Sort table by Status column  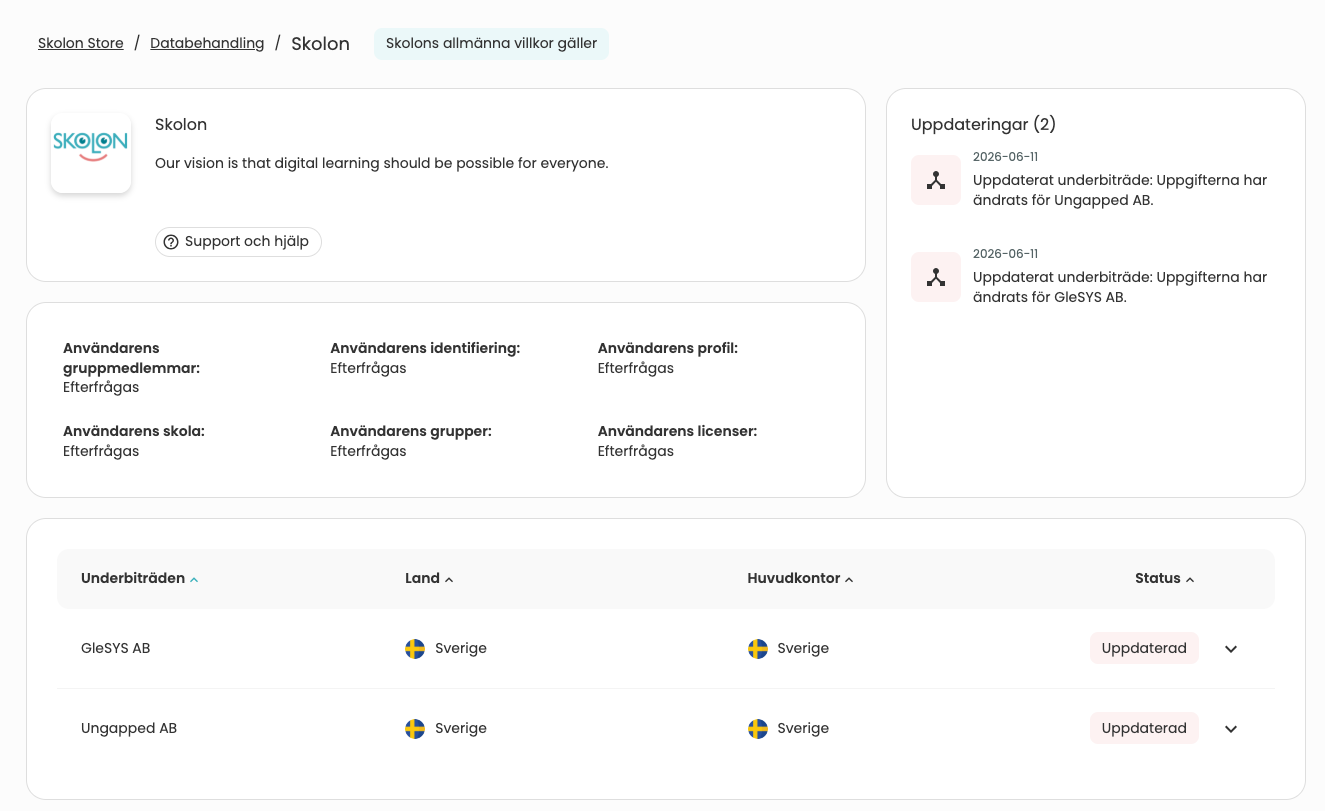[1165, 578]
